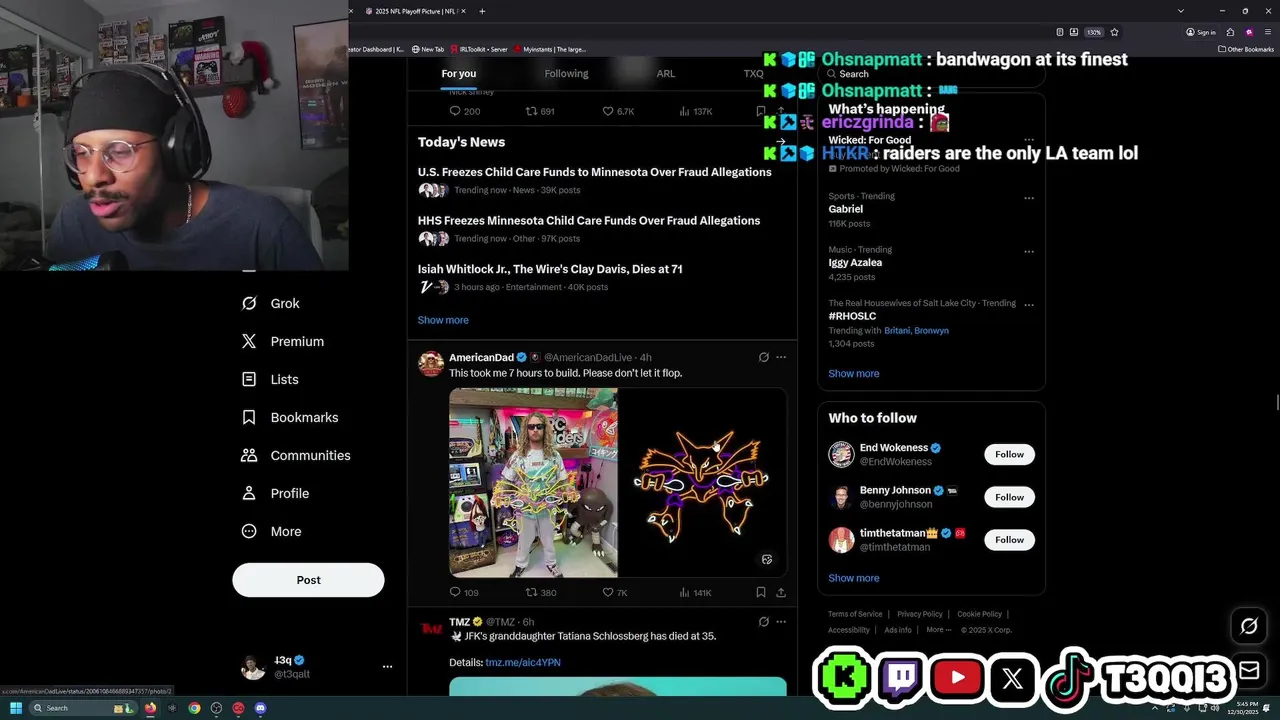Open the Iggy Azalea trending topic

[x=855, y=262]
